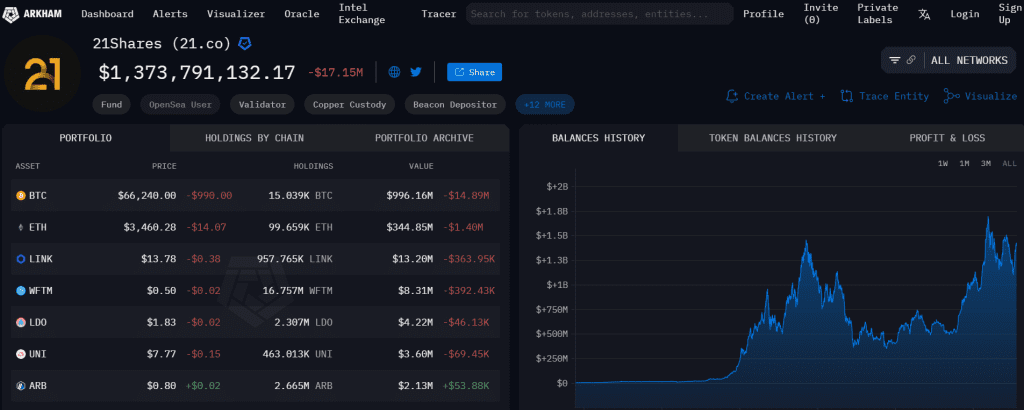Click the link icon beside All Networks
1024x410 pixels.
tap(911, 60)
